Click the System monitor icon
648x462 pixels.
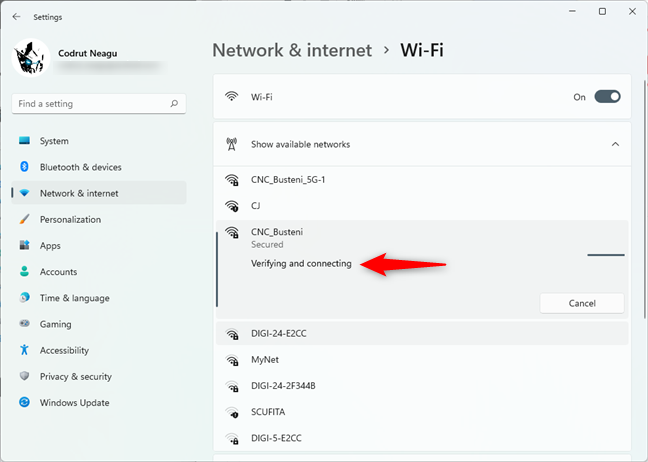point(24,141)
